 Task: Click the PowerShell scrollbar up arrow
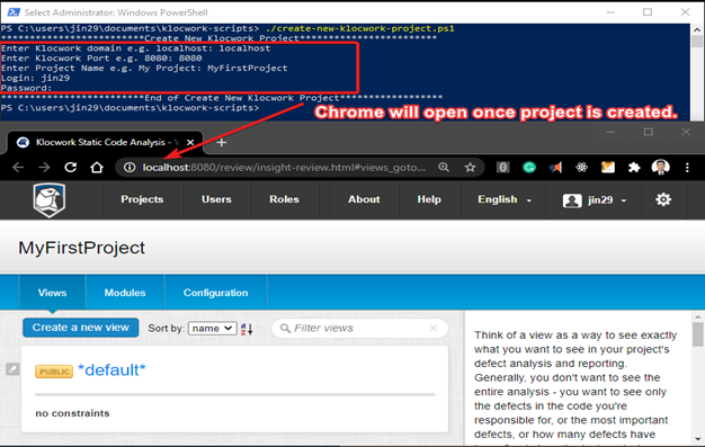pyautogui.click(x=697, y=30)
